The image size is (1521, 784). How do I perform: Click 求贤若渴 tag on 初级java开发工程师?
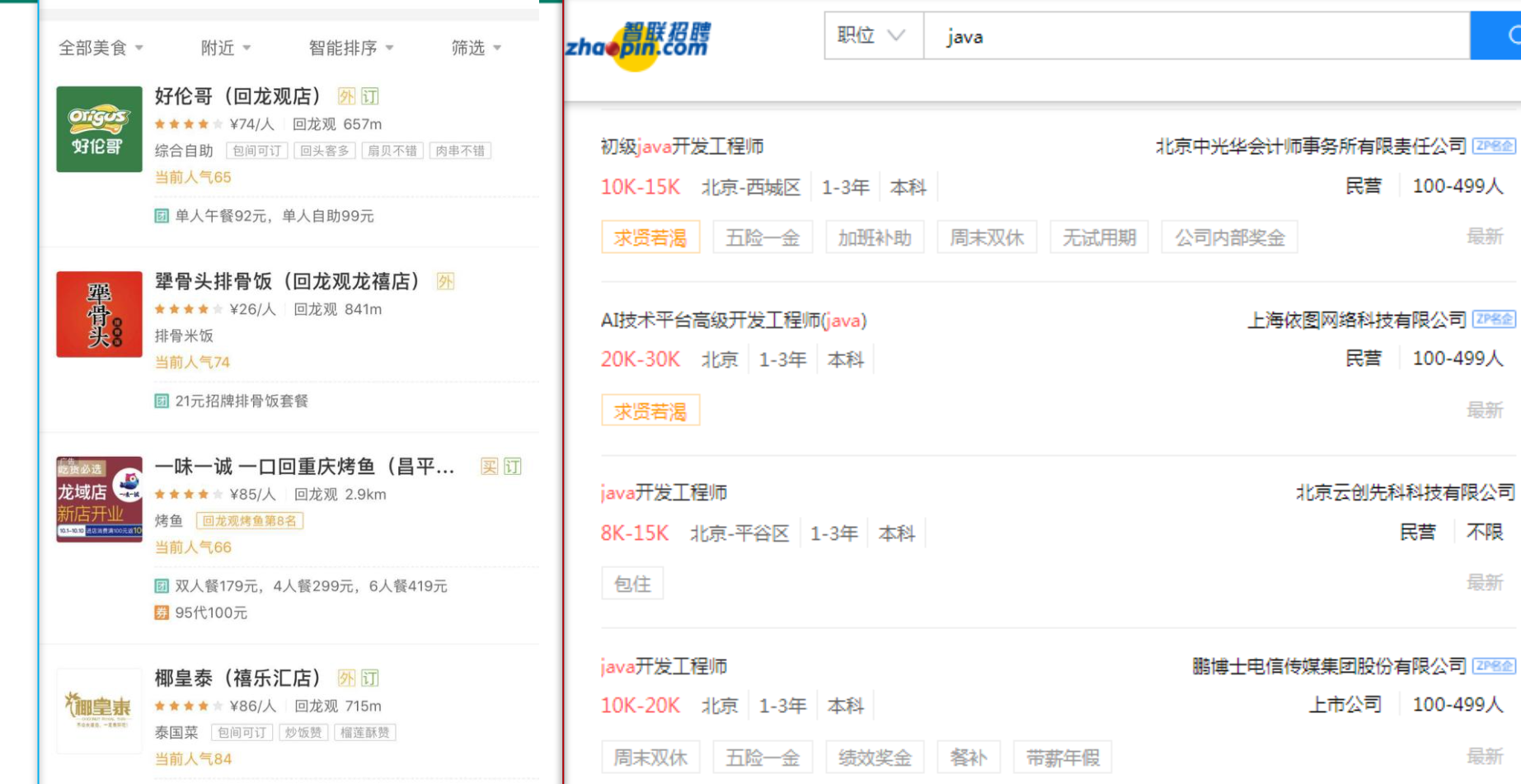point(650,237)
